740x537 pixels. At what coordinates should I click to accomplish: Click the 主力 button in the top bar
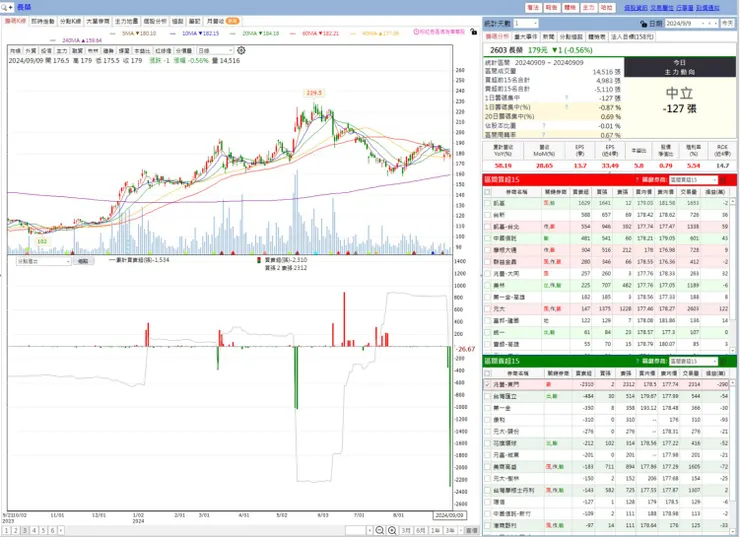click(588, 8)
